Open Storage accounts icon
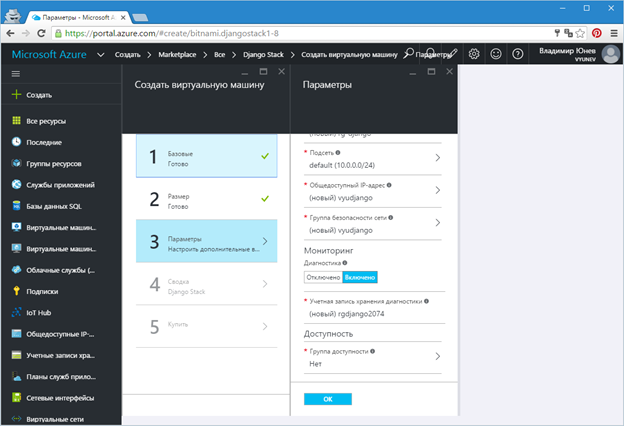 [x=16, y=355]
